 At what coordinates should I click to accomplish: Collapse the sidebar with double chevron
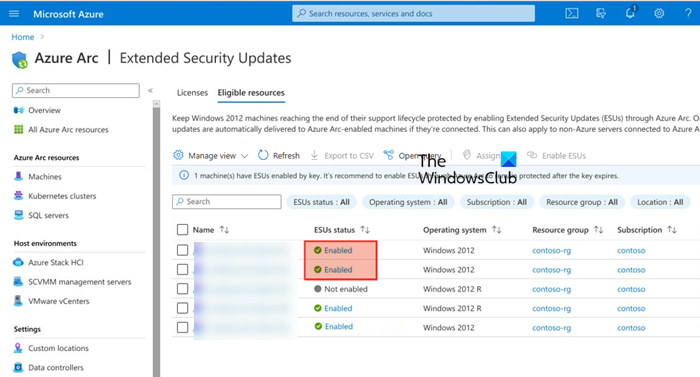[150, 90]
